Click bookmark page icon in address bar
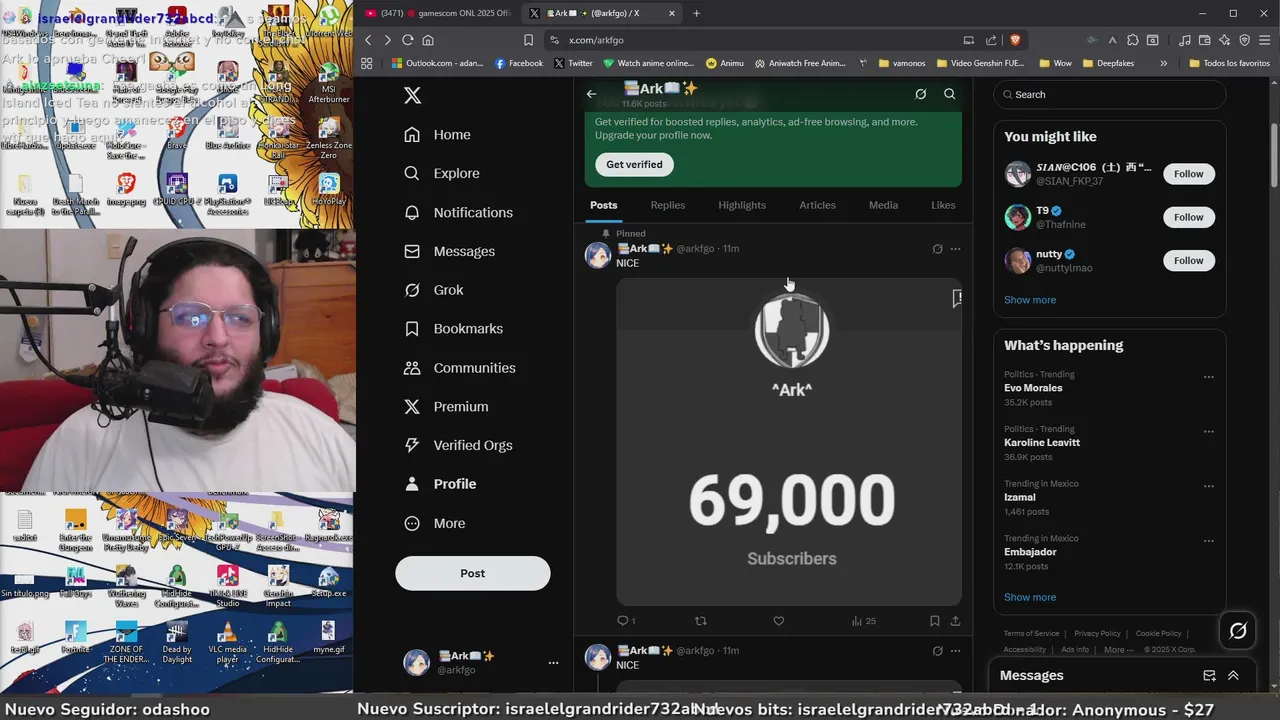1280x720 pixels. pos(528,40)
